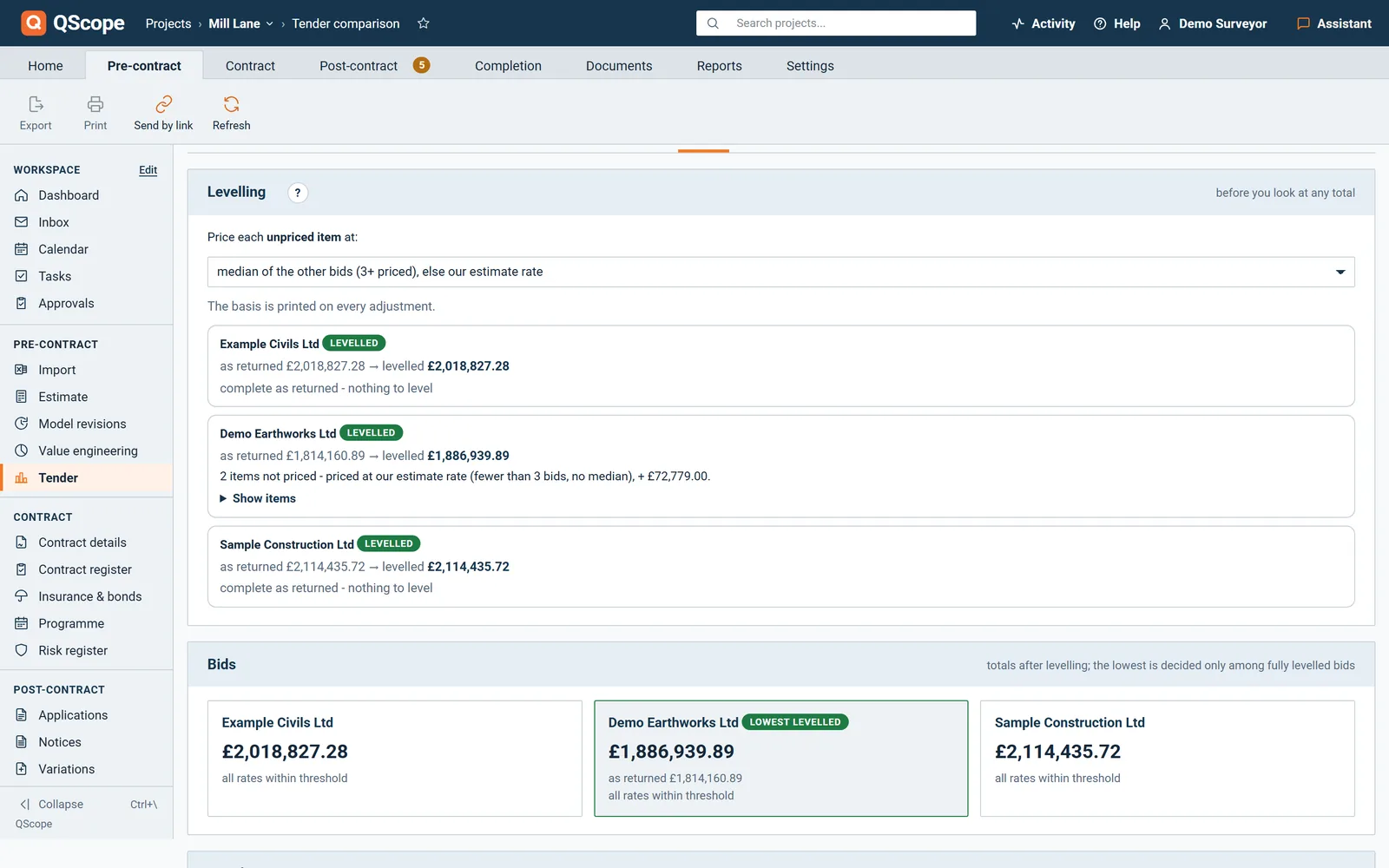Open Calendar in the sidebar
This screenshot has width=1389, height=868.
click(87, 249)
